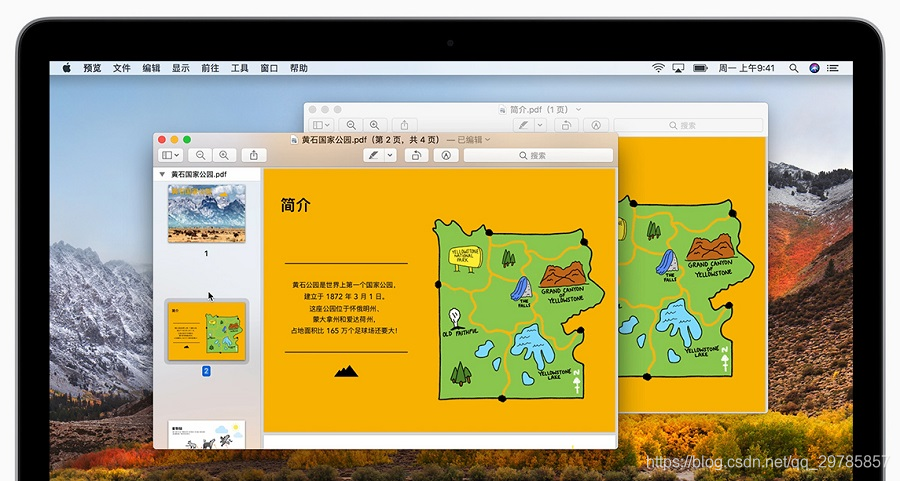Open highlight dropdown in 简介.pdf window
Screen dimensions: 900x481
(540, 125)
